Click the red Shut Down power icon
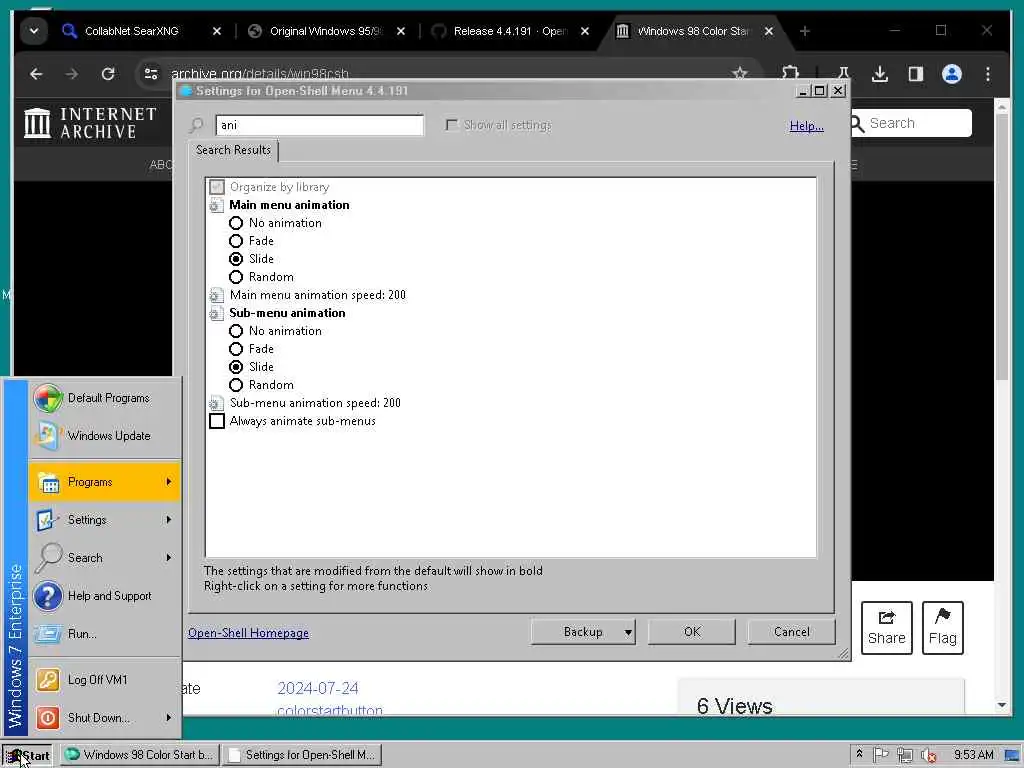 point(48,718)
